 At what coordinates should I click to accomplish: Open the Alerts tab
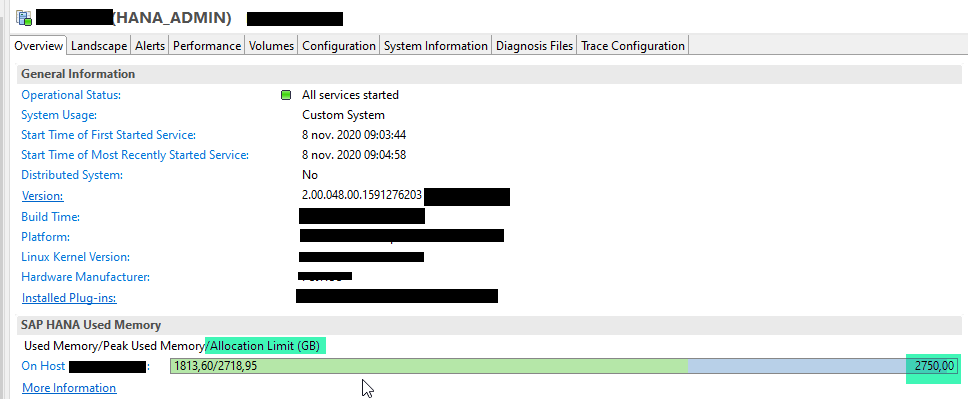coord(150,46)
